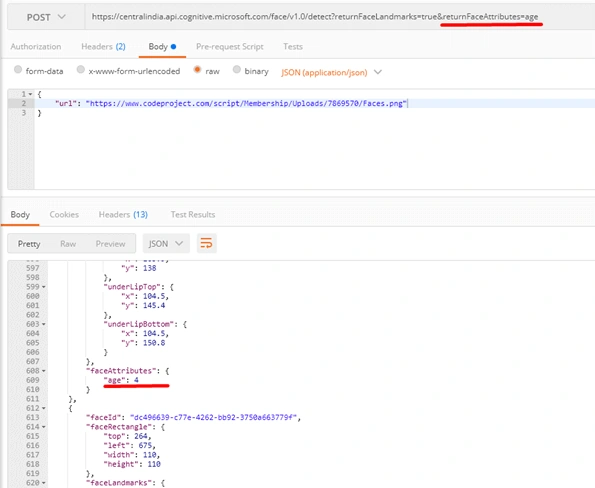Click the "top": 264 line
The image size is (595, 488).
coord(127,436)
